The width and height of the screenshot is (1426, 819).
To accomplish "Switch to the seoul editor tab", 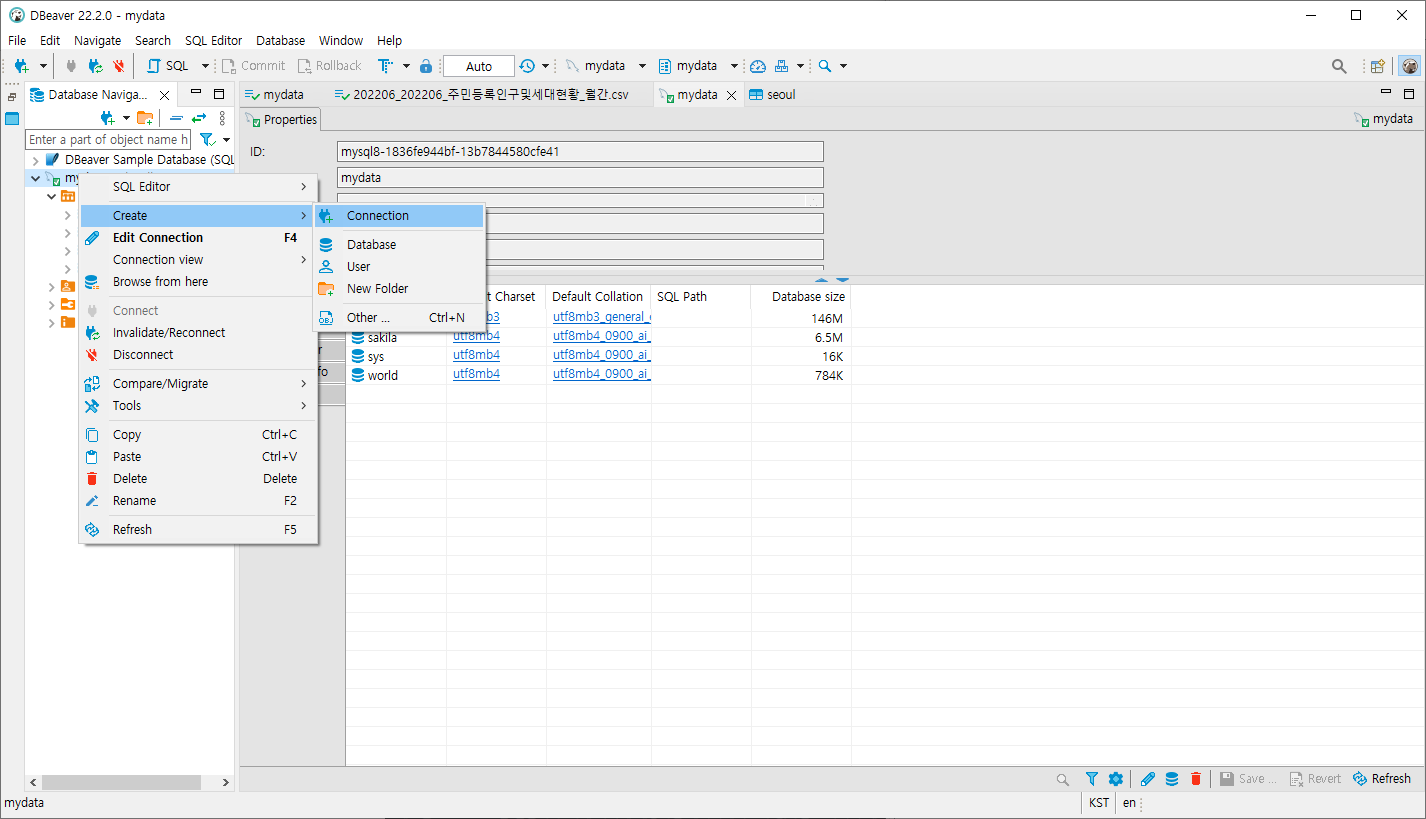I will [772, 95].
